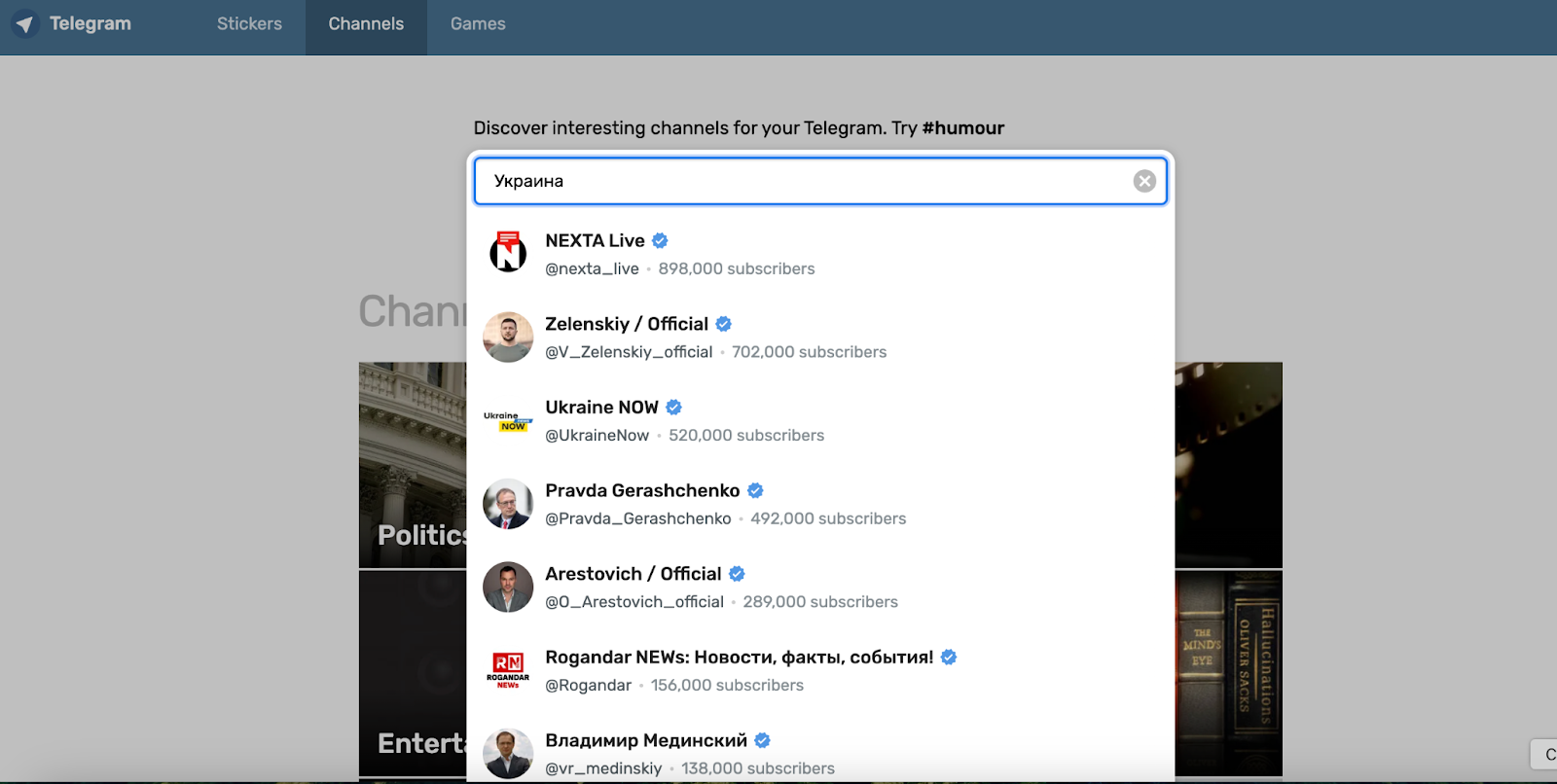Open the Games tab
Screen dimensions: 1557x784
coord(478,23)
